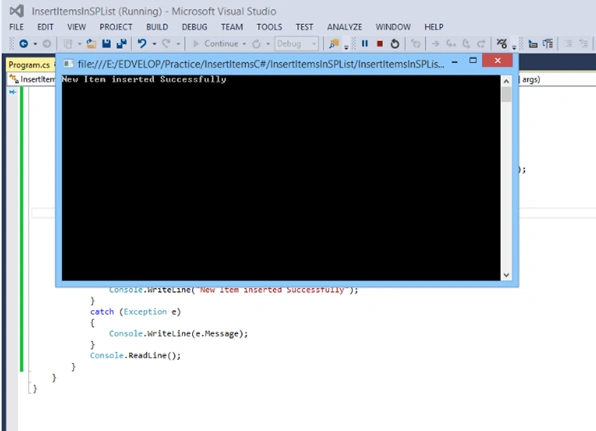Click the Hex display code-map icon

[x=502, y=44]
